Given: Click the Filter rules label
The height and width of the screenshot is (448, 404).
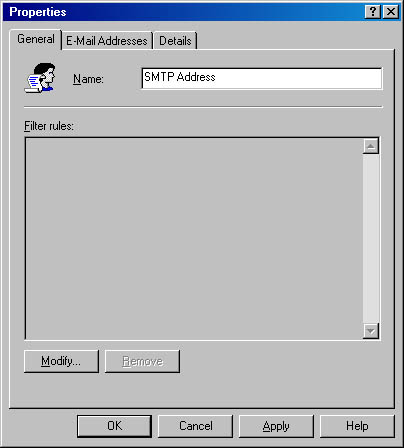Looking at the screenshot, I should click(49, 126).
